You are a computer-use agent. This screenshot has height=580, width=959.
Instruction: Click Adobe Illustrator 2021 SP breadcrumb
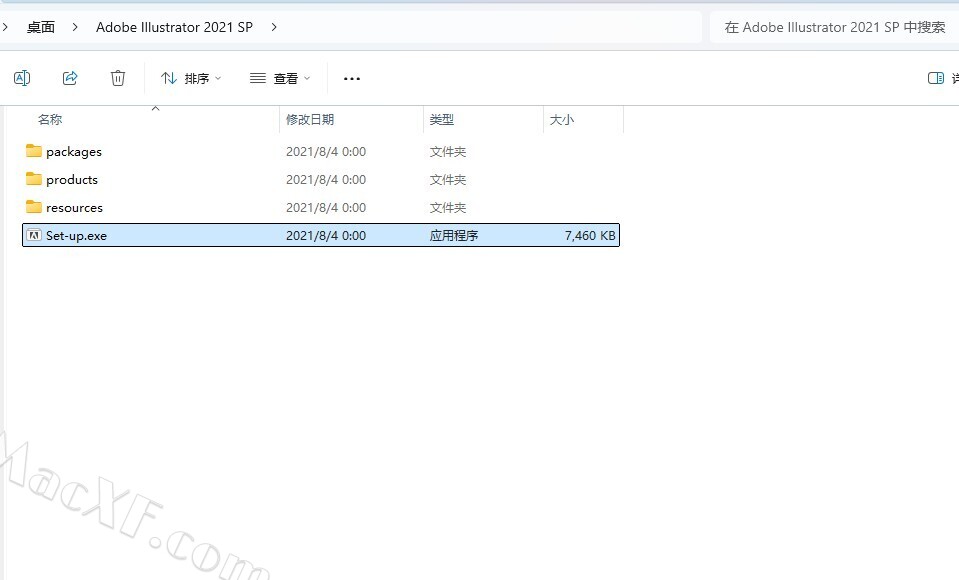pyautogui.click(x=174, y=27)
